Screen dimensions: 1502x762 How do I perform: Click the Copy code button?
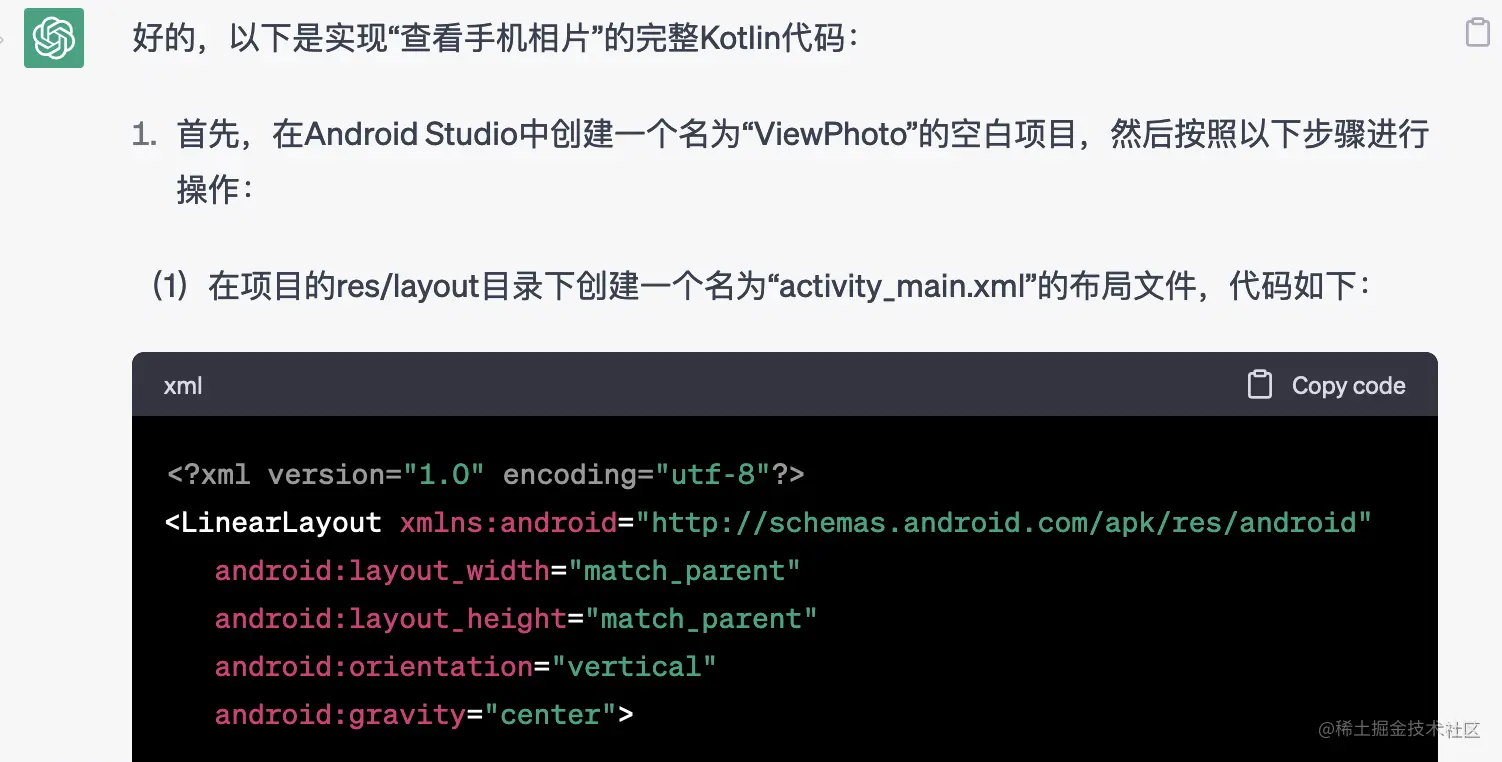pyautogui.click(x=1327, y=385)
